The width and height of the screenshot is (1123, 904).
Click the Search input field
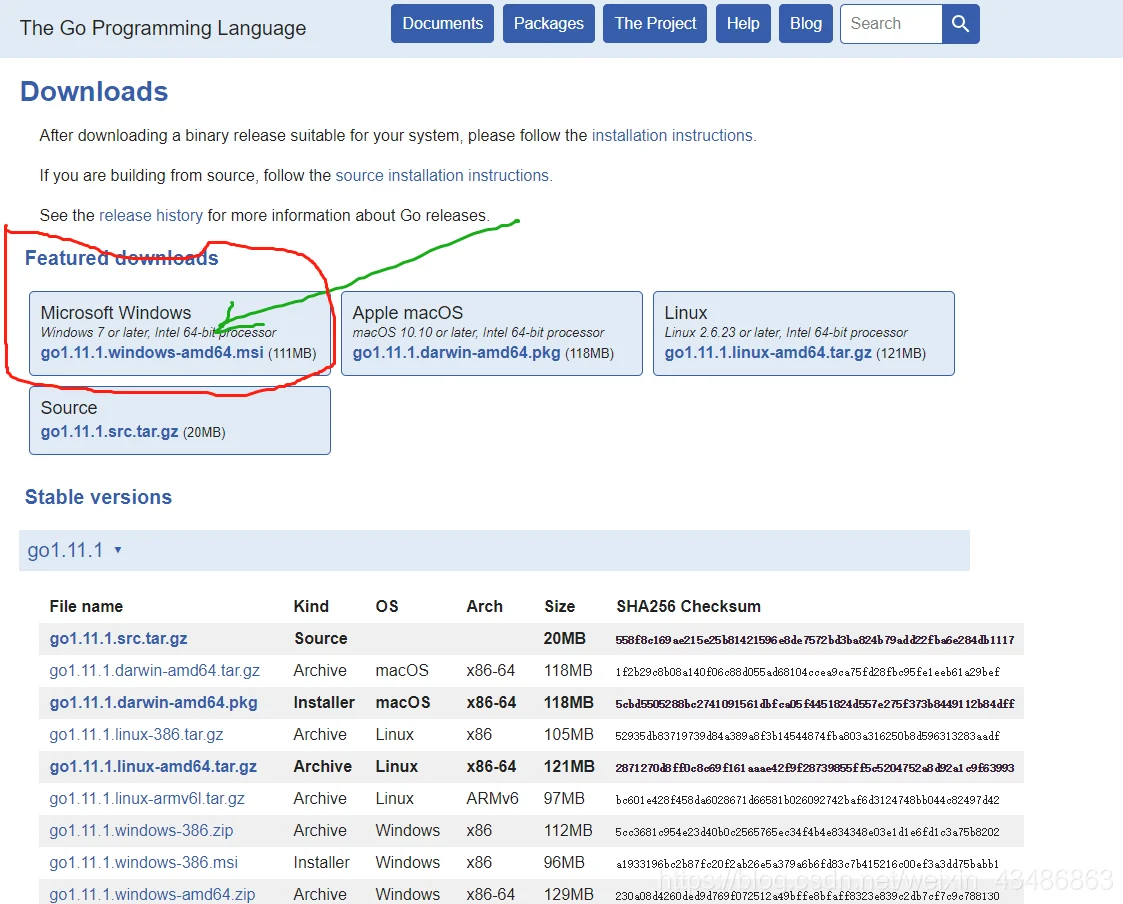892,24
